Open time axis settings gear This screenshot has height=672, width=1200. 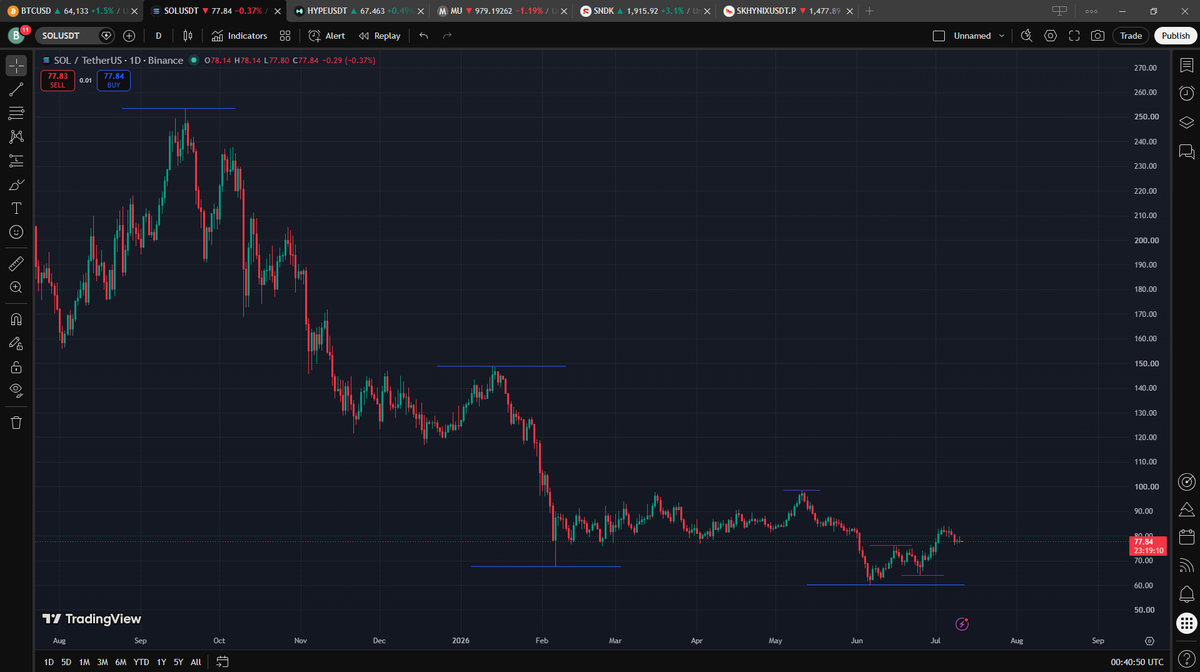(x=1151, y=640)
